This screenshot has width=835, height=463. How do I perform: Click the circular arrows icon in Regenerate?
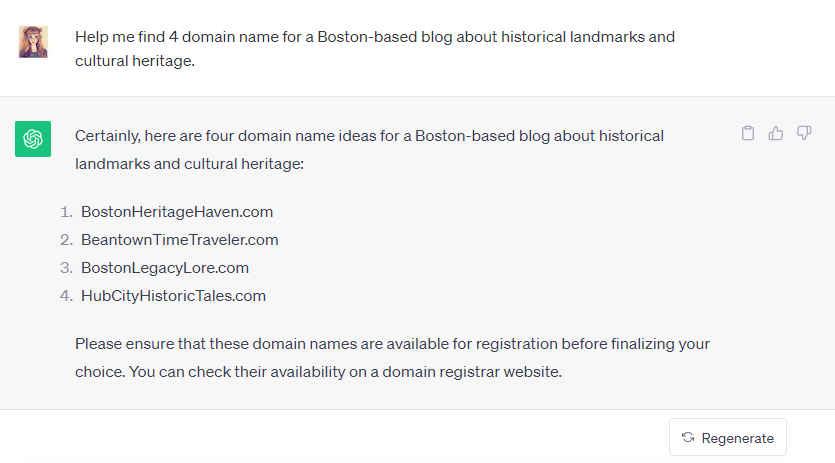pos(688,437)
